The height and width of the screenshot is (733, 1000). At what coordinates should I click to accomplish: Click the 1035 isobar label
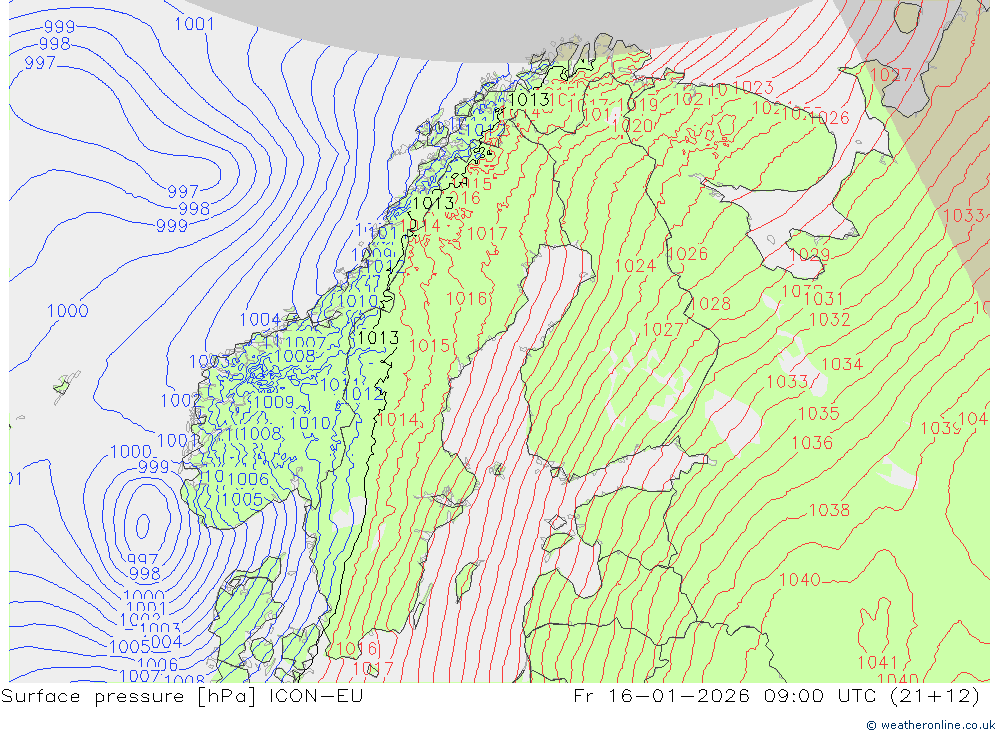[818, 413]
